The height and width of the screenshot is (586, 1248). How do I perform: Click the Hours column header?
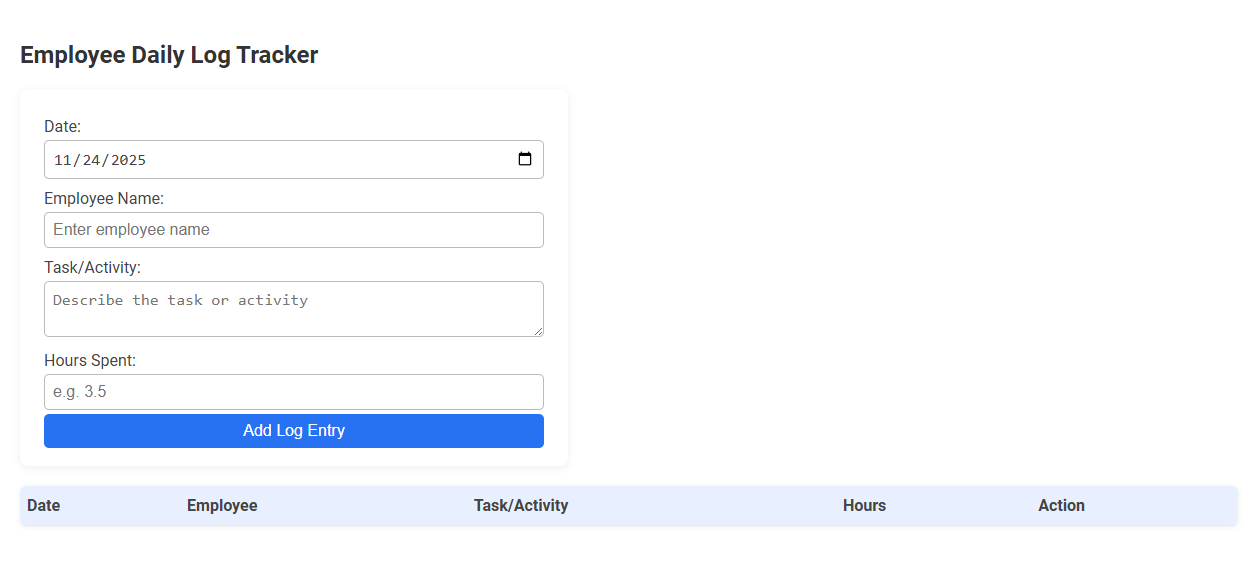coord(864,505)
